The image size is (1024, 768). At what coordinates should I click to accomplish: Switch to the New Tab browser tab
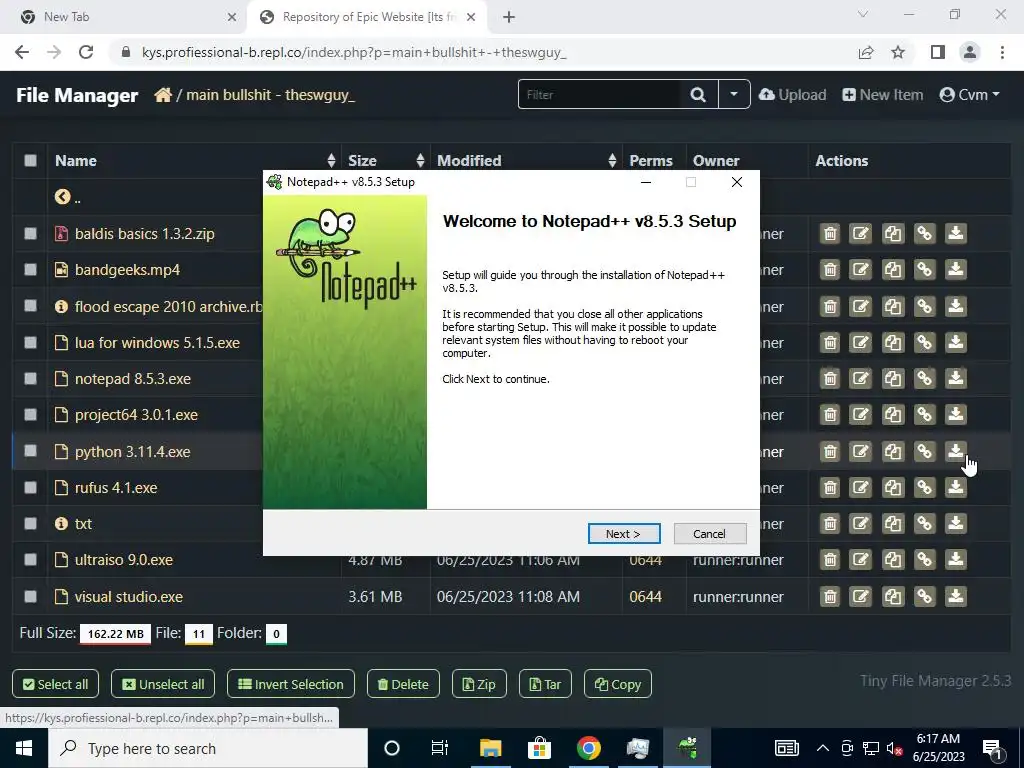(x=123, y=17)
